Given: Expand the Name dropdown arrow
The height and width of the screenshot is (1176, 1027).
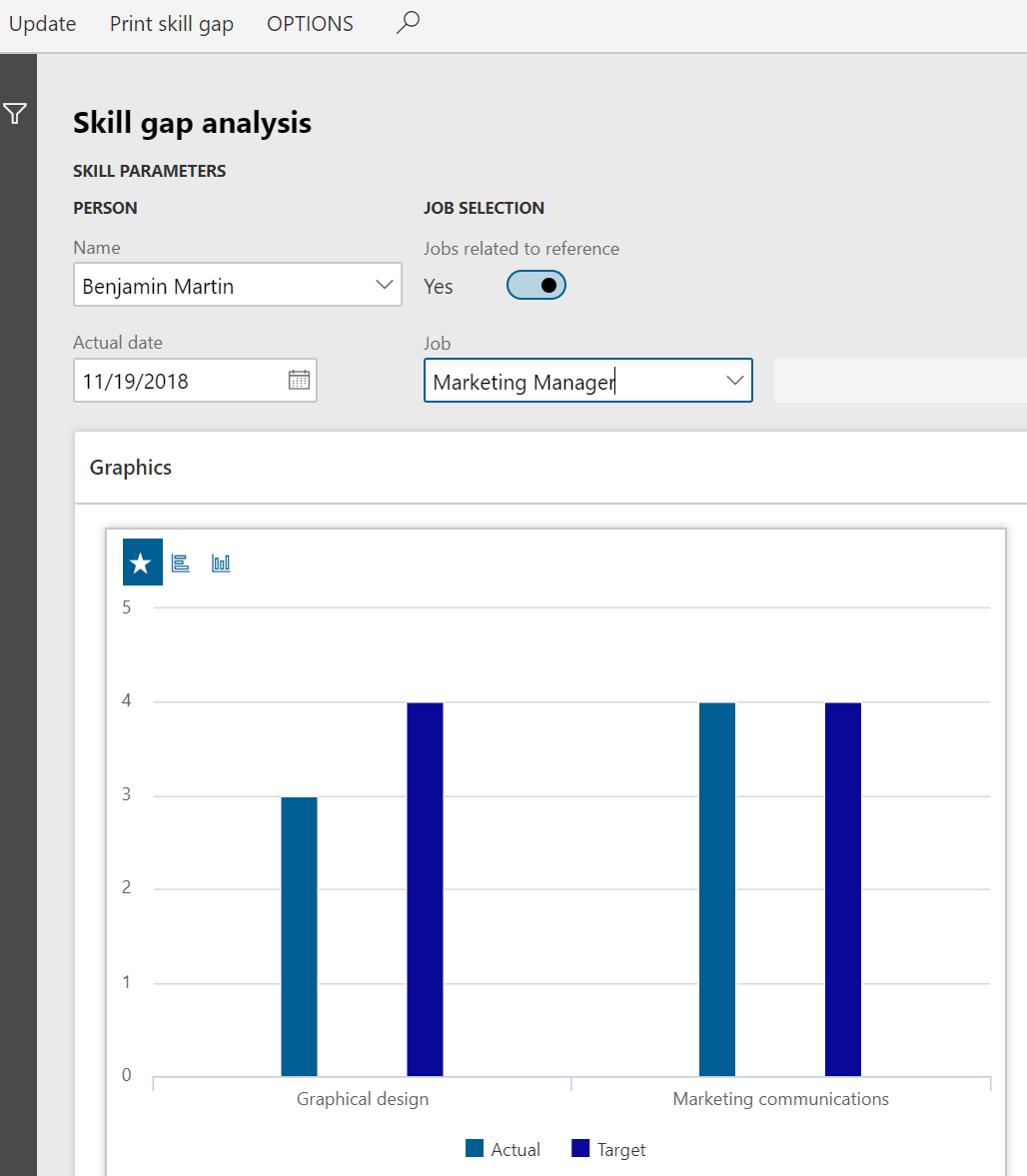Looking at the screenshot, I should point(385,286).
